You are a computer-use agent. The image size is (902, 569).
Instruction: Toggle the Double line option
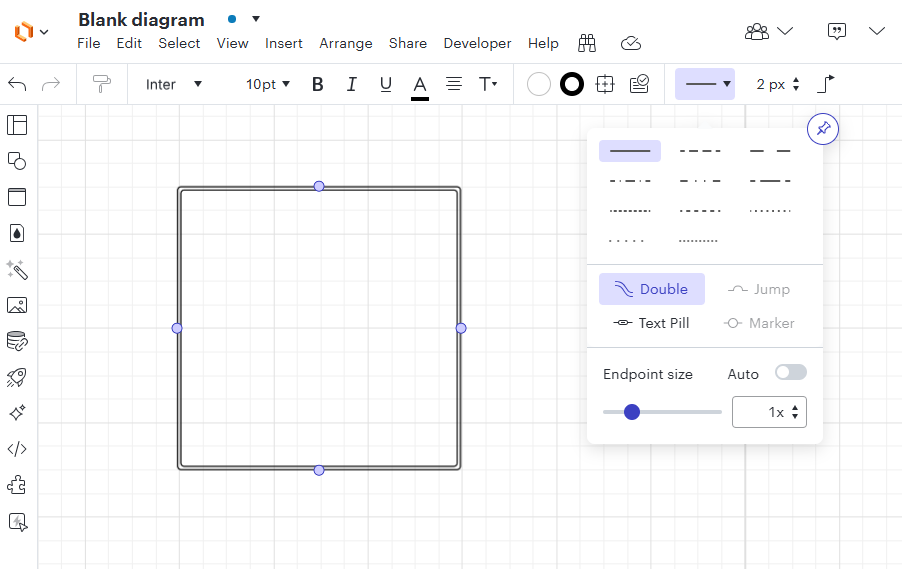[652, 289]
